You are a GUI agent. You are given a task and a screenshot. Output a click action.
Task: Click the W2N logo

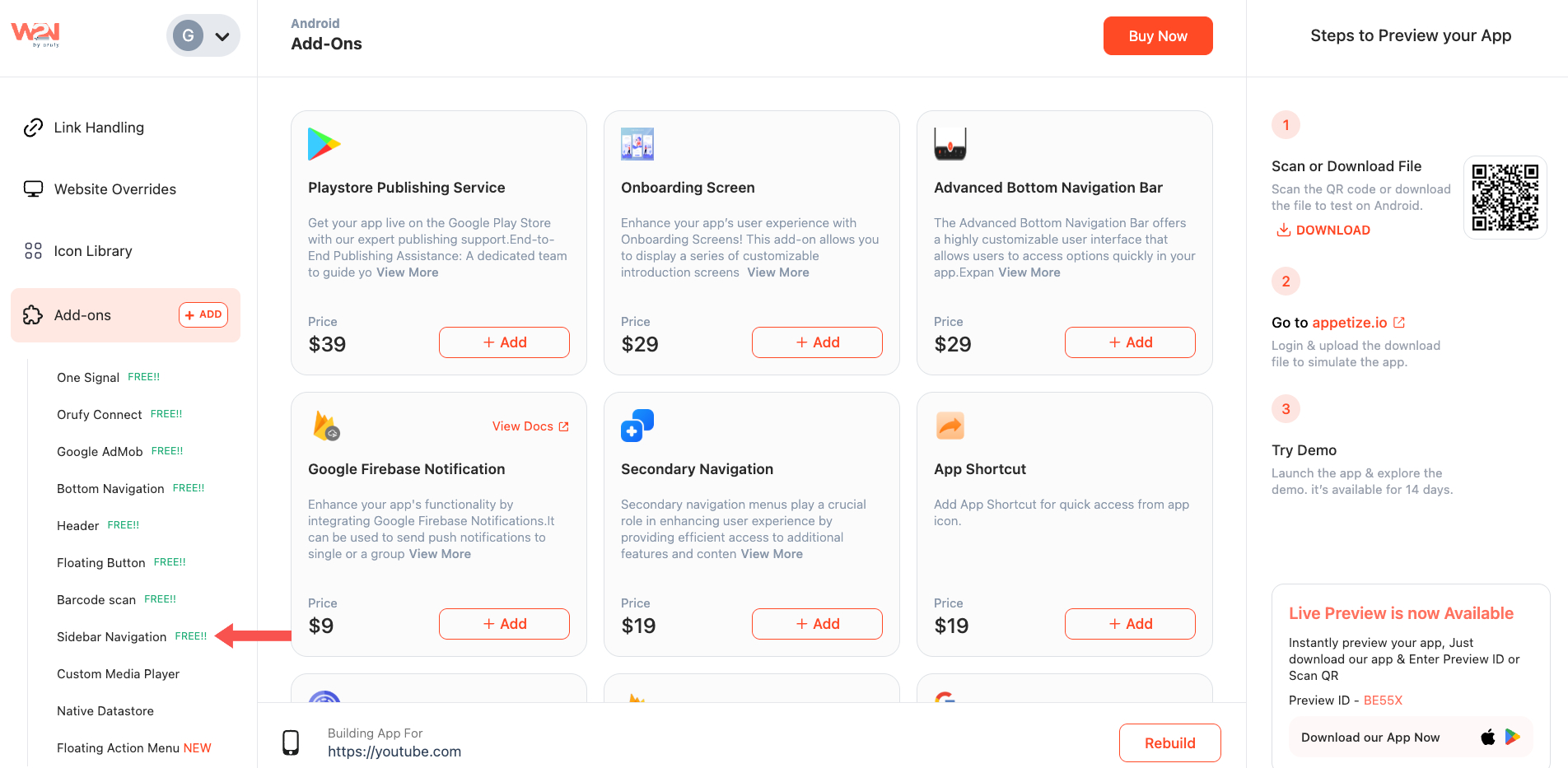click(35, 35)
